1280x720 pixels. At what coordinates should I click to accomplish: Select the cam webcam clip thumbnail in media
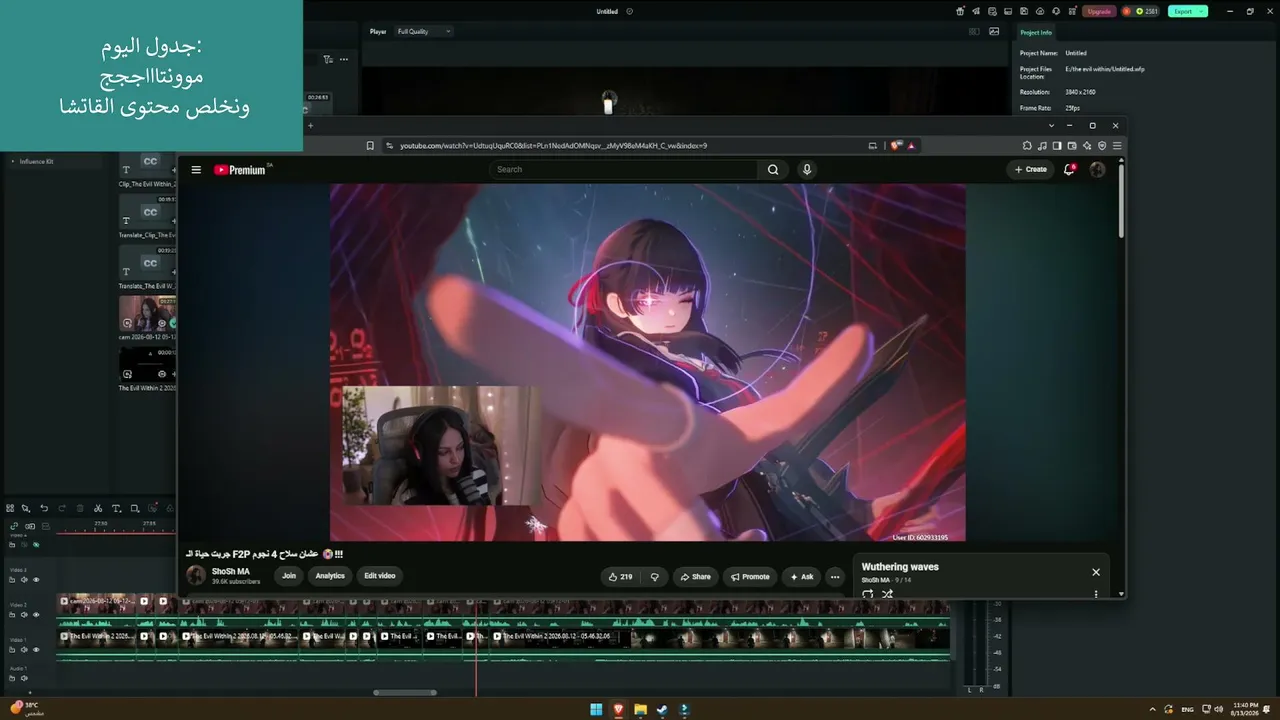point(147,313)
